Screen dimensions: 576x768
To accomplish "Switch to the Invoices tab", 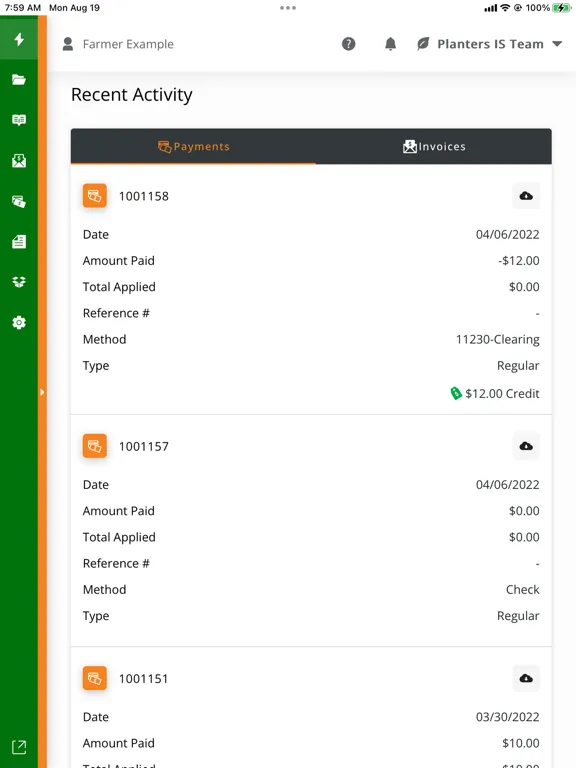I will (x=434, y=146).
